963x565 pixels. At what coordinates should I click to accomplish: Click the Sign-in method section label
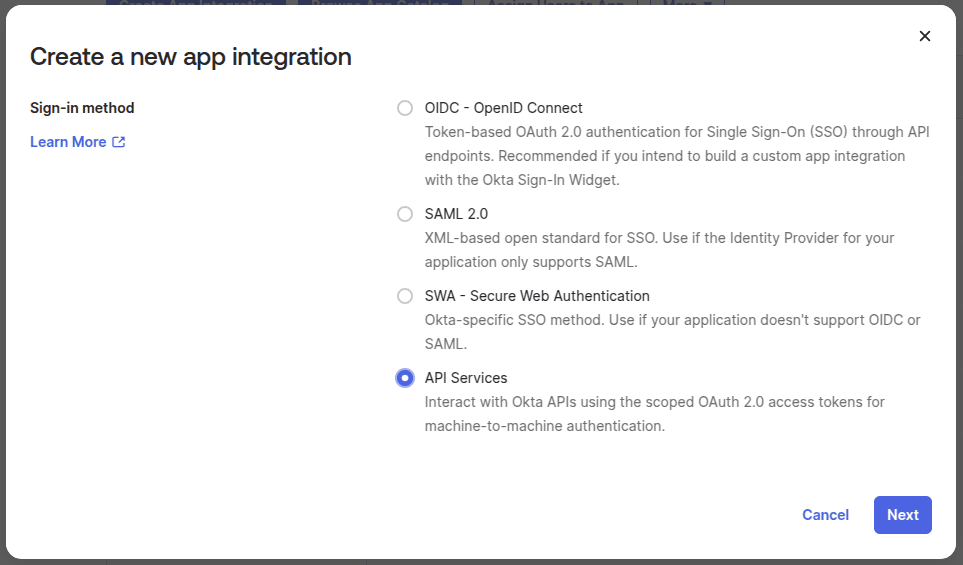82,108
